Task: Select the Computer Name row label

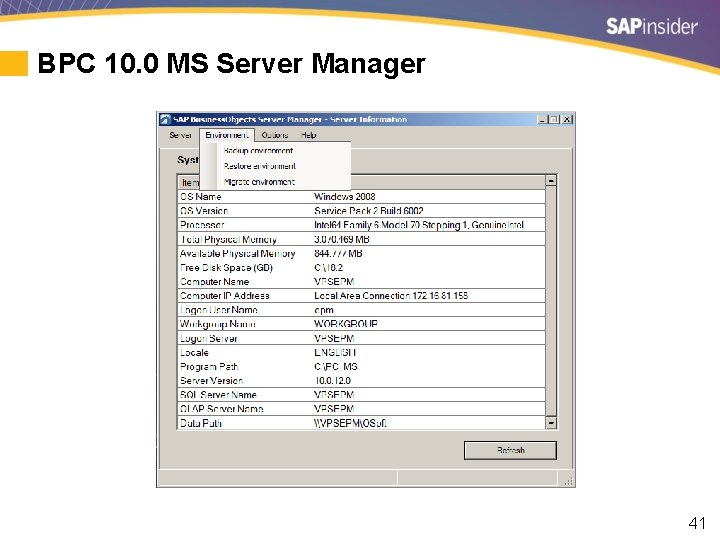Action: click(214, 281)
